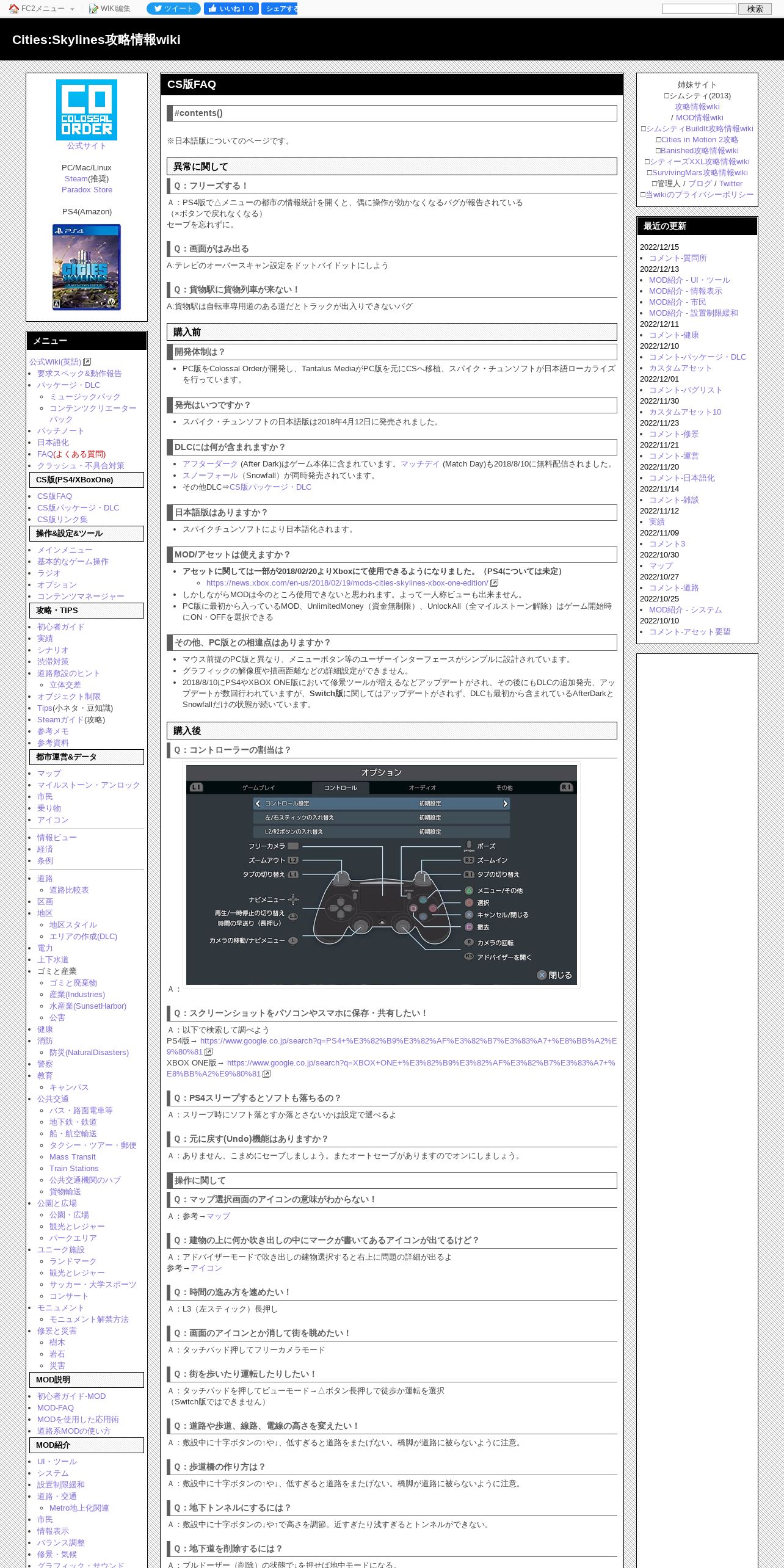784x1568 pixels.
Task: Focus the search input field
Action: [x=699, y=9]
